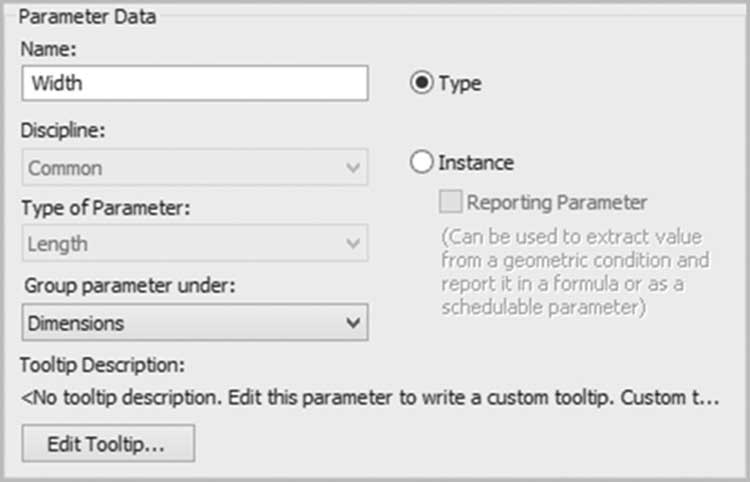Click the Discipline: label
The width and height of the screenshot is (750, 482).
click(63, 130)
